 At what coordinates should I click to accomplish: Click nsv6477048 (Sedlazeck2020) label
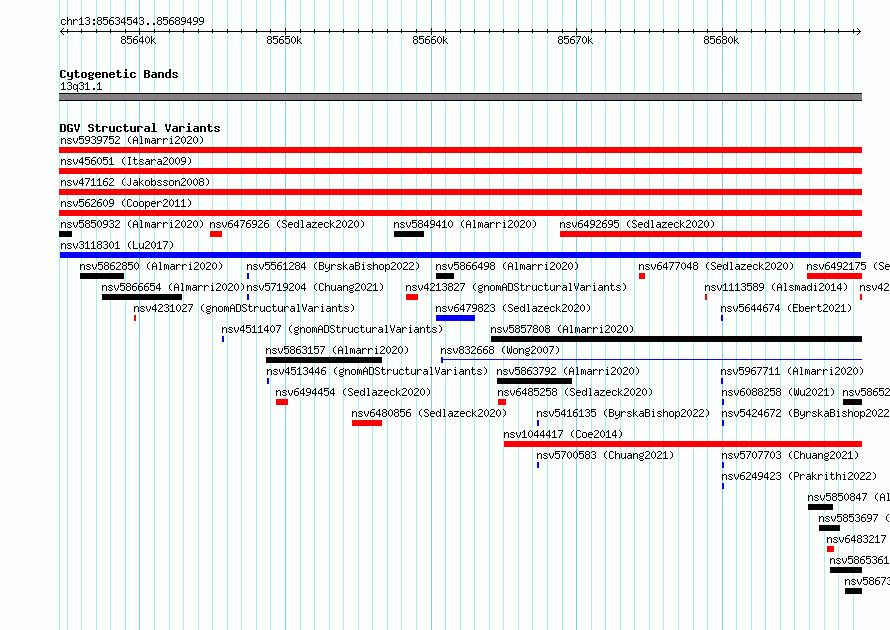click(x=716, y=266)
